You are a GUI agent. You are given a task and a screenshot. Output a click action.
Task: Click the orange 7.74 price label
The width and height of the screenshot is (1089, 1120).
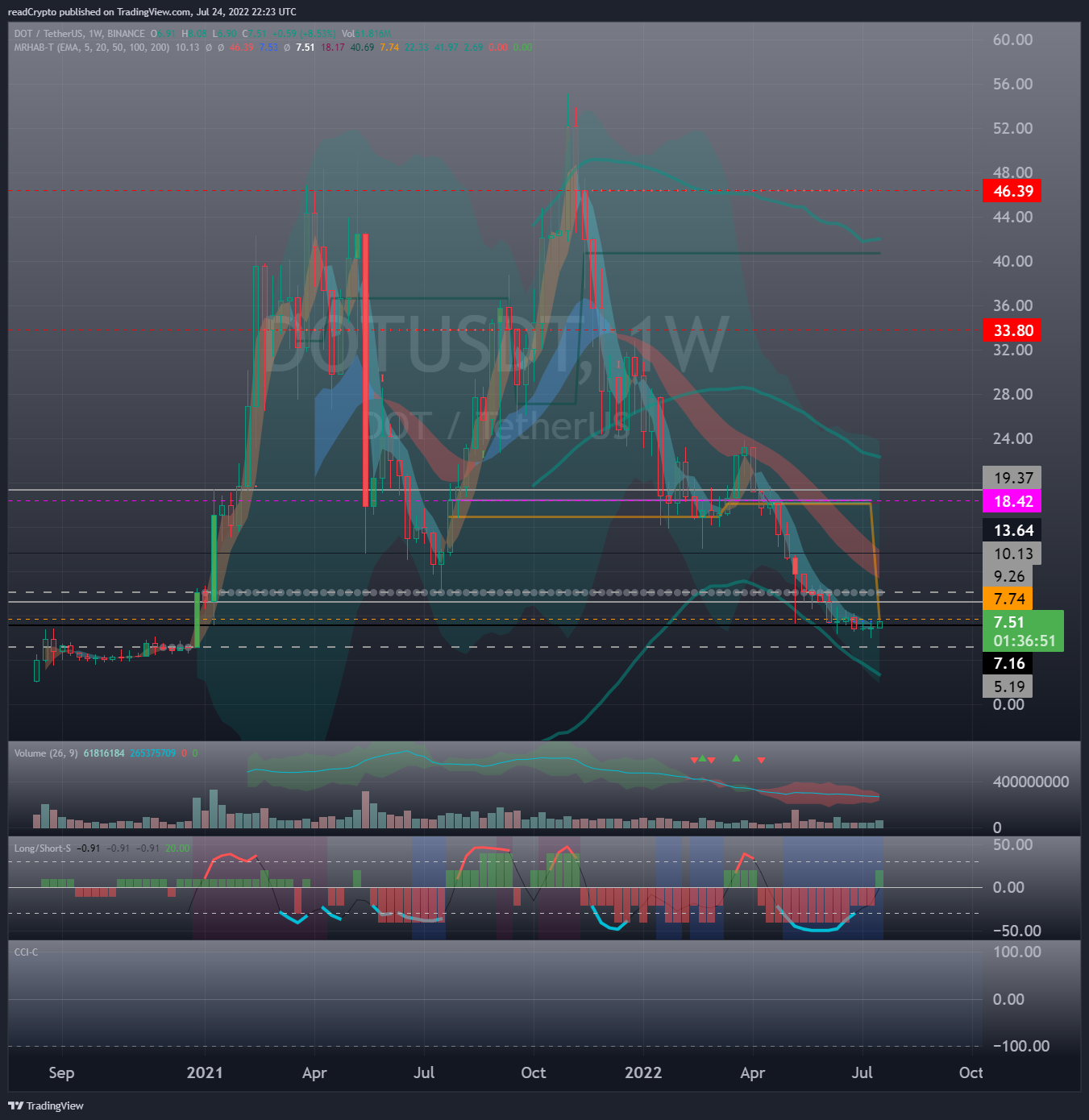point(1008,599)
